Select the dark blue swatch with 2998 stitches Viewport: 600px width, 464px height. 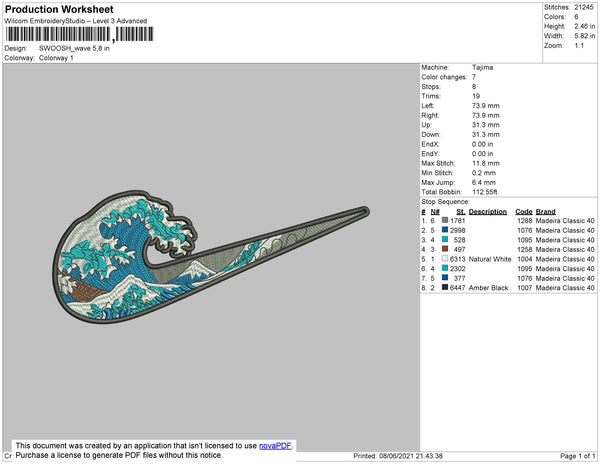tap(445, 230)
